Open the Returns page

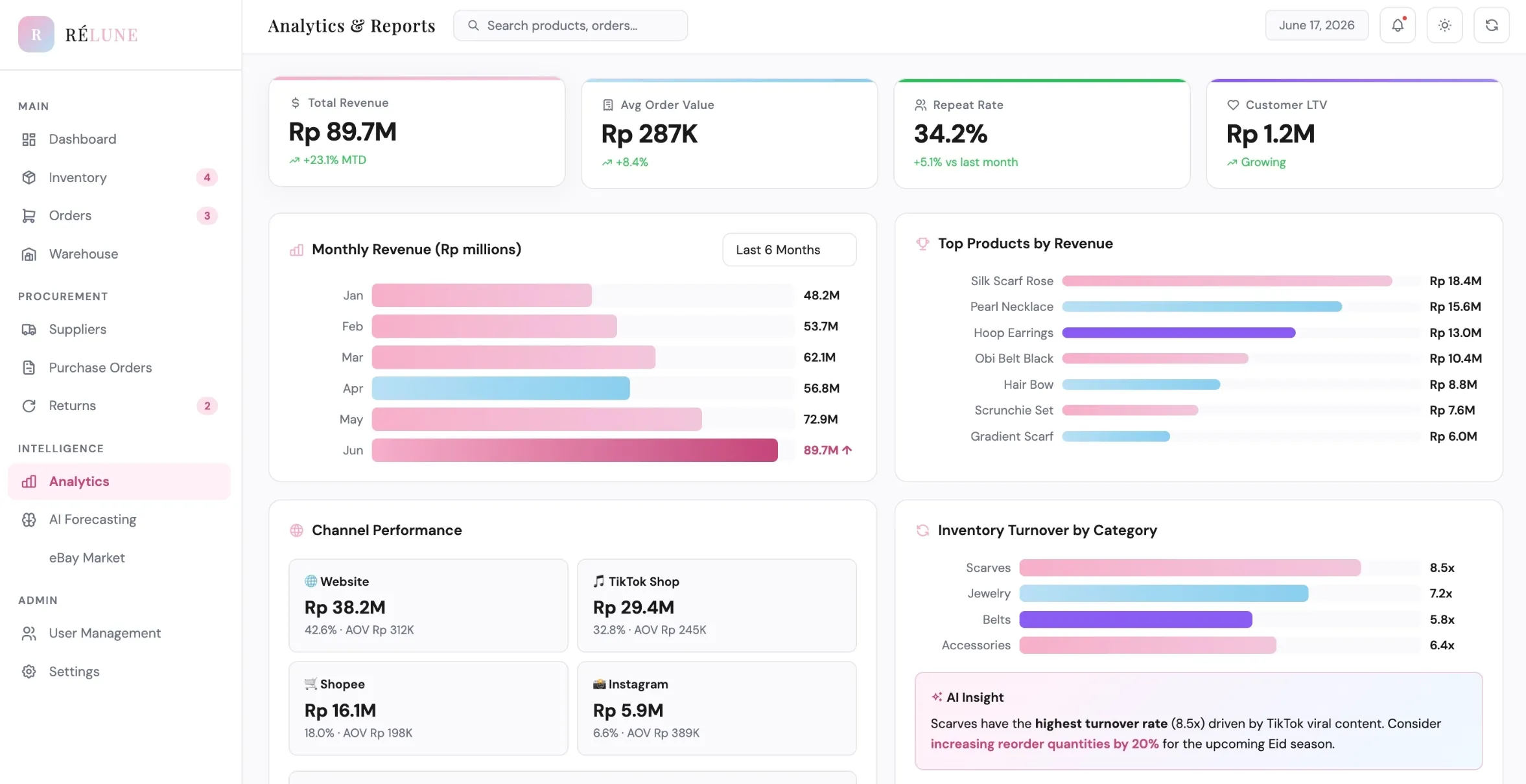(x=119, y=406)
